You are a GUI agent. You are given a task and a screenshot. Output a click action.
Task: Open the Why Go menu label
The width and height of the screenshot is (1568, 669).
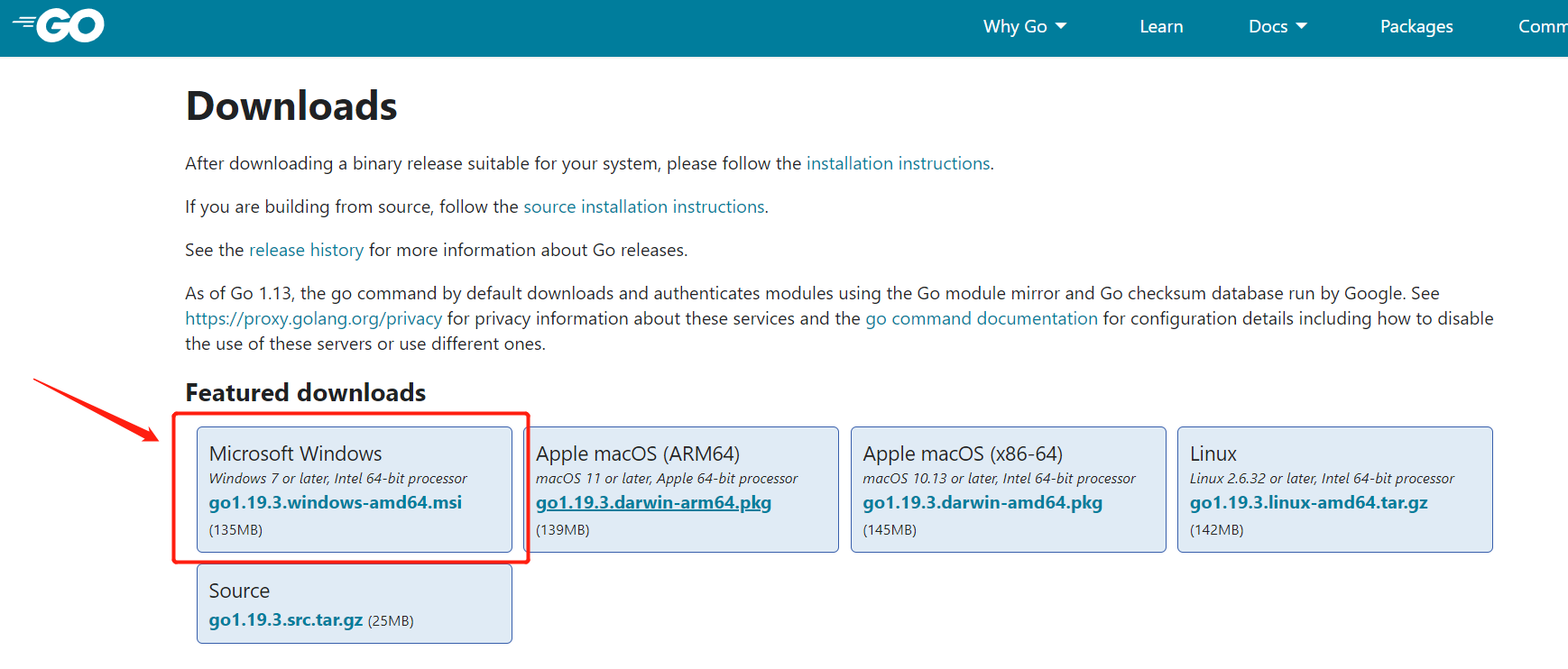[1015, 26]
